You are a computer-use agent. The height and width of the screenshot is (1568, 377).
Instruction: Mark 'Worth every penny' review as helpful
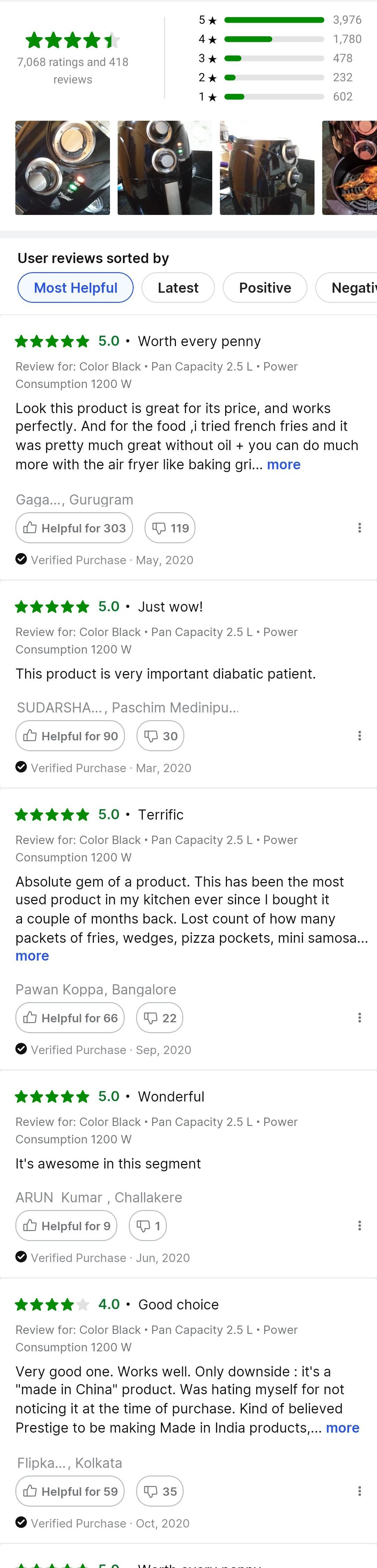coord(74,528)
